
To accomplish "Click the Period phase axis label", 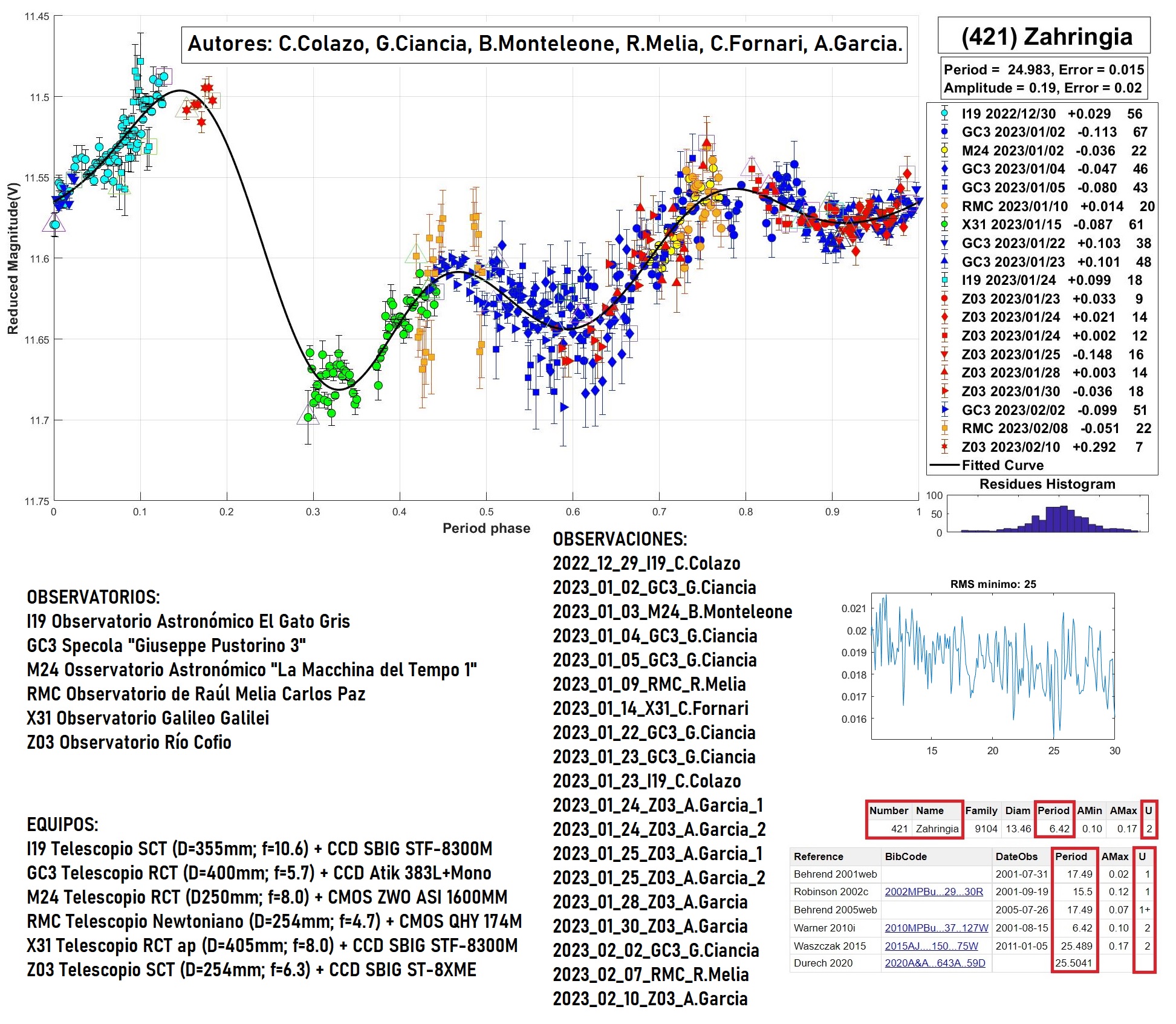I will pos(486,528).
